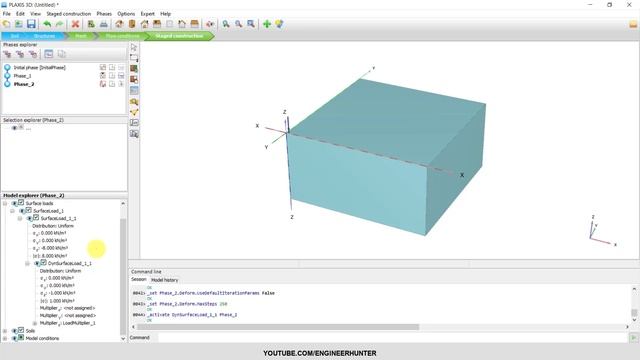Collapse the SurfaceLoad_1 tree node

(x=12, y=211)
